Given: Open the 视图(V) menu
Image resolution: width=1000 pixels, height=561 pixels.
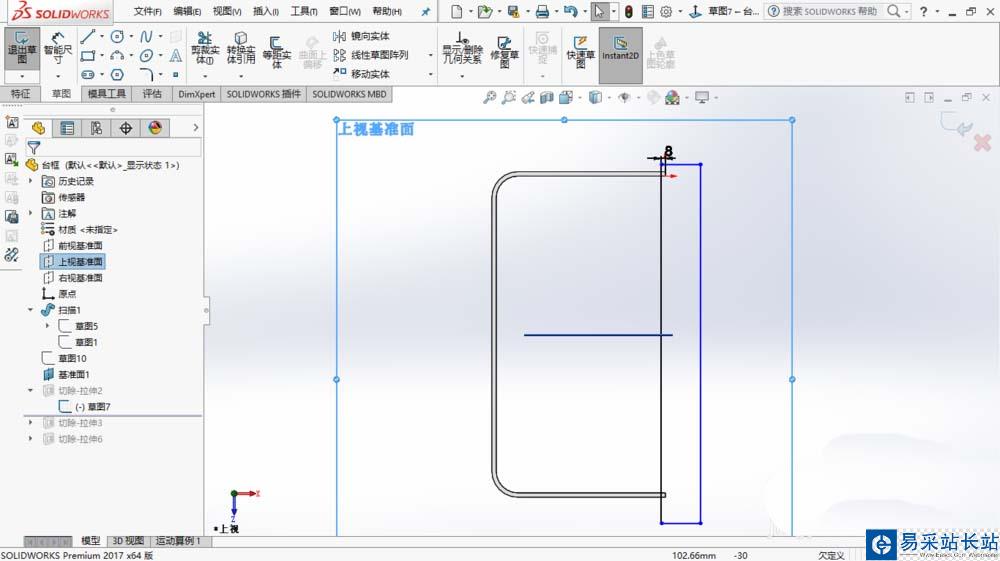Looking at the screenshot, I should click(x=226, y=11).
